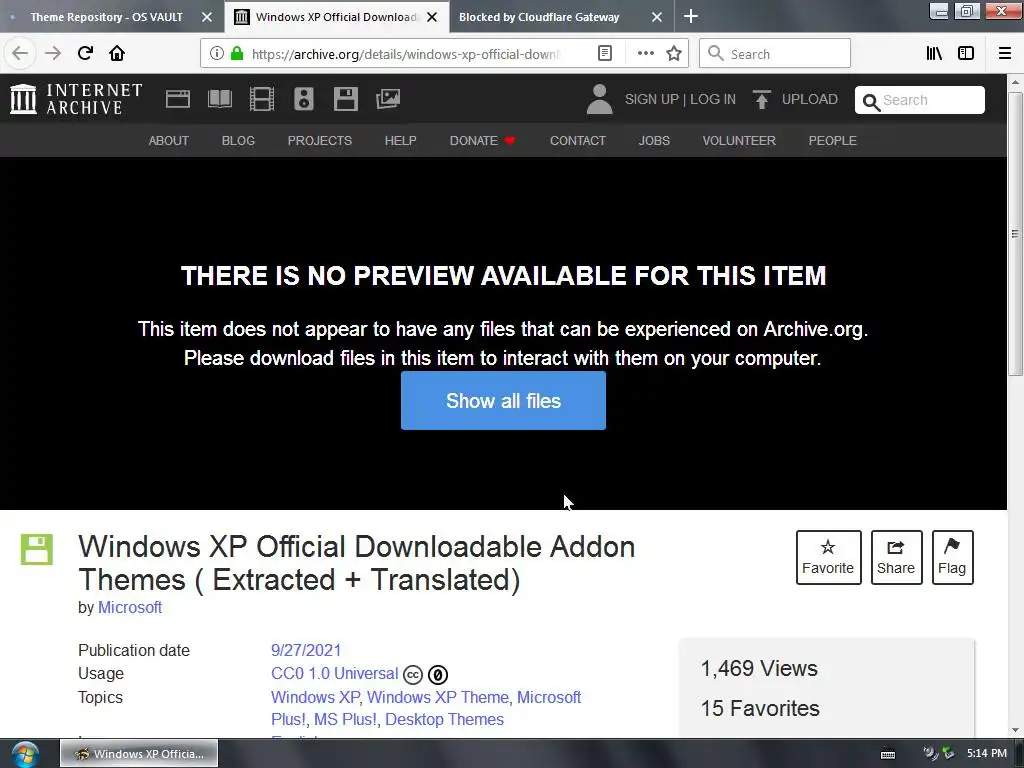Open the Texts book icon
This screenshot has height=768, width=1024.
220,99
